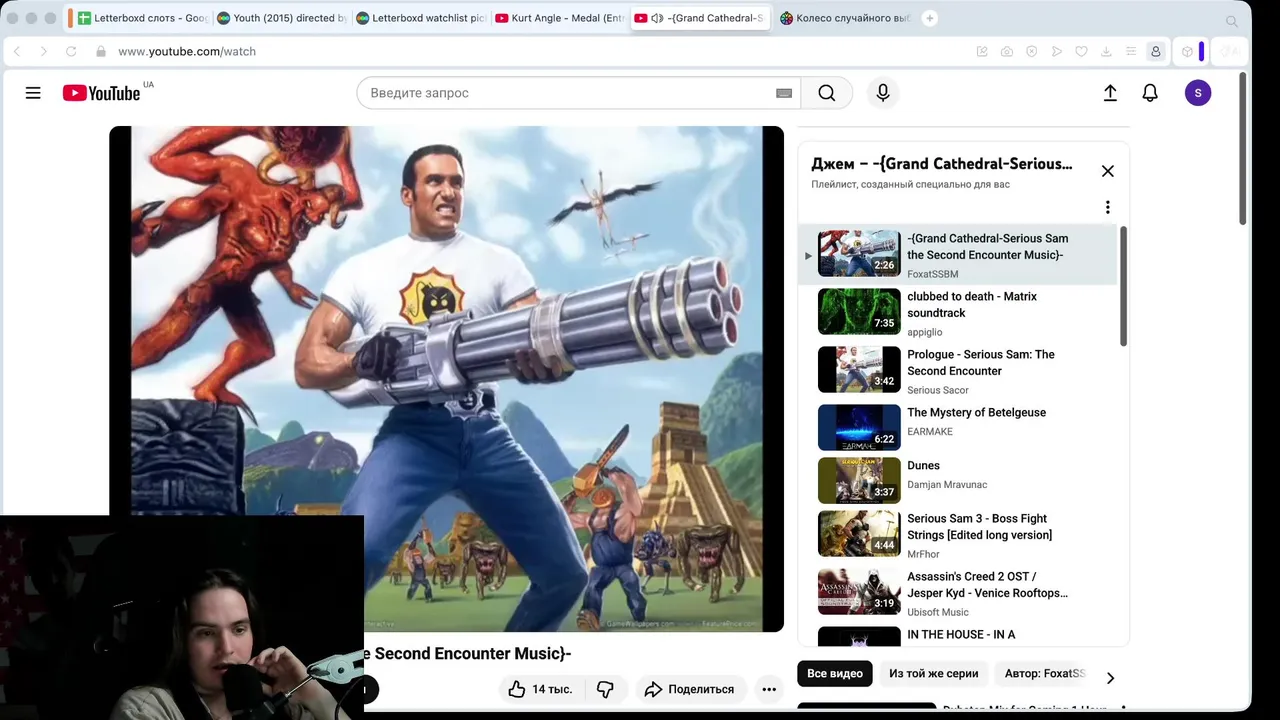Open the upload/create video icon
This screenshot has width=1280, height=720.
(1110, 93)
